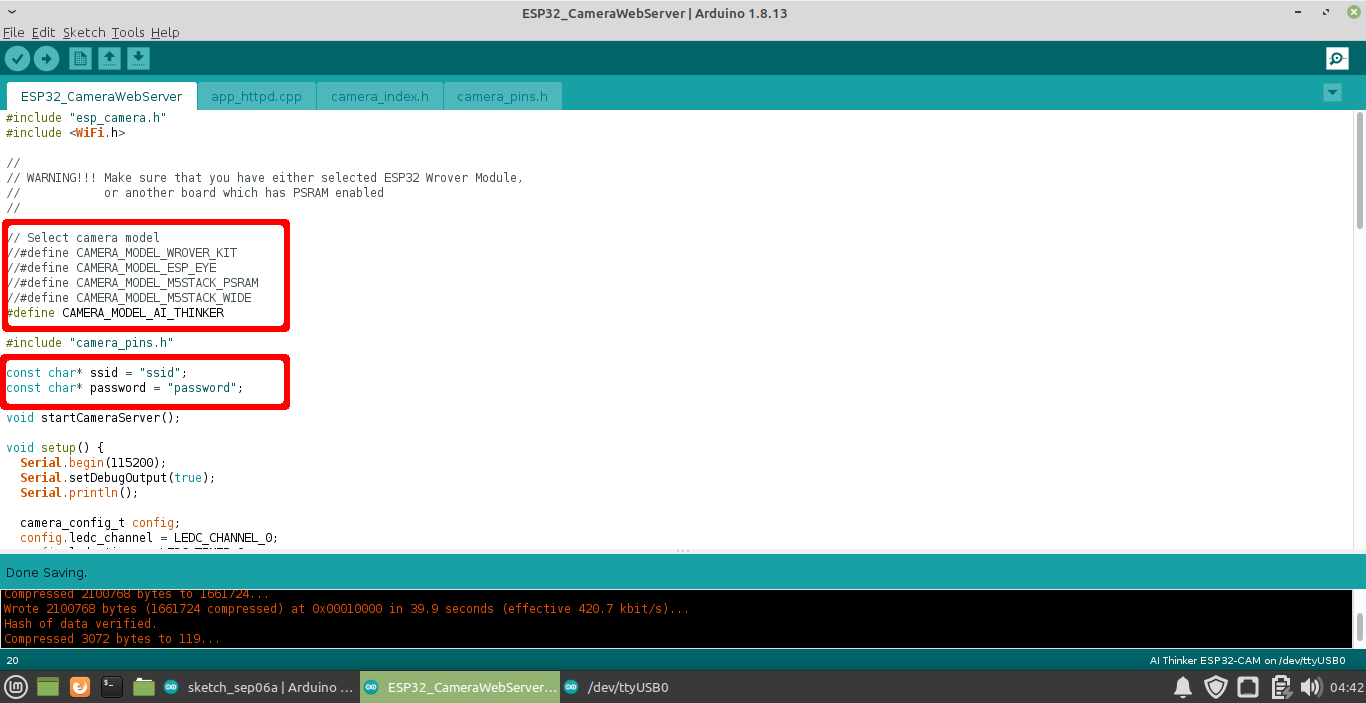The height and width of the screenshot is (703, 1366).
Task: Select ESP32_CameraWebServer taskbar window button
Action: [459, 687]
